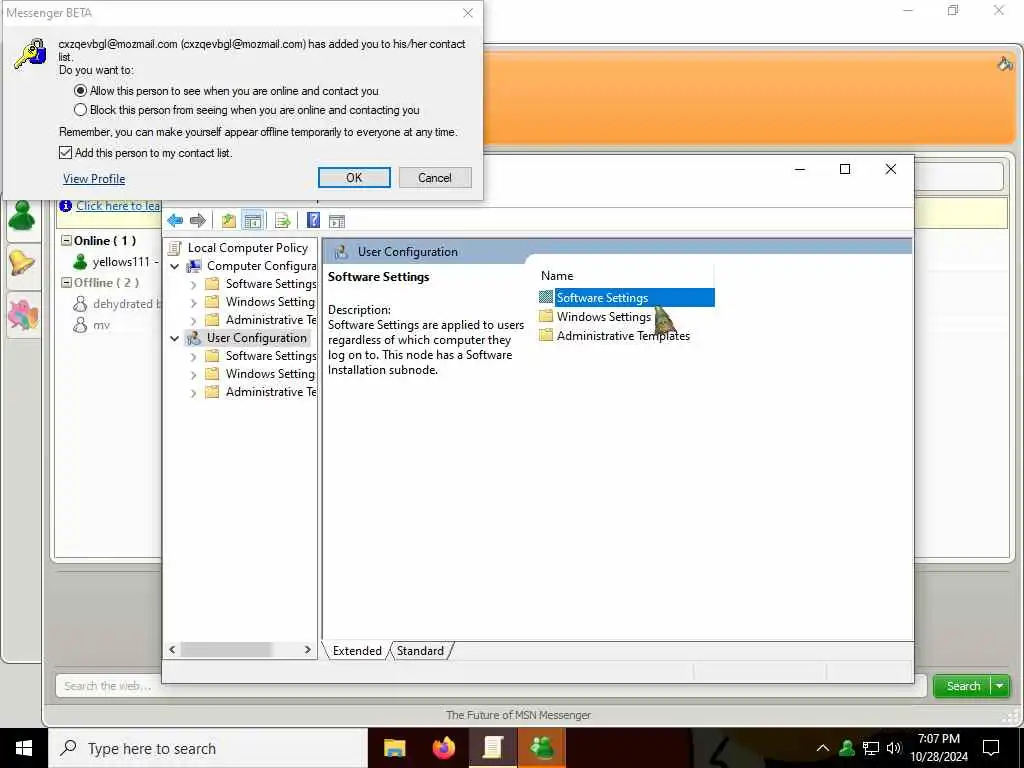Click the 'Type here to search' taskbar box
The image size is (1024, 768).
208,748
